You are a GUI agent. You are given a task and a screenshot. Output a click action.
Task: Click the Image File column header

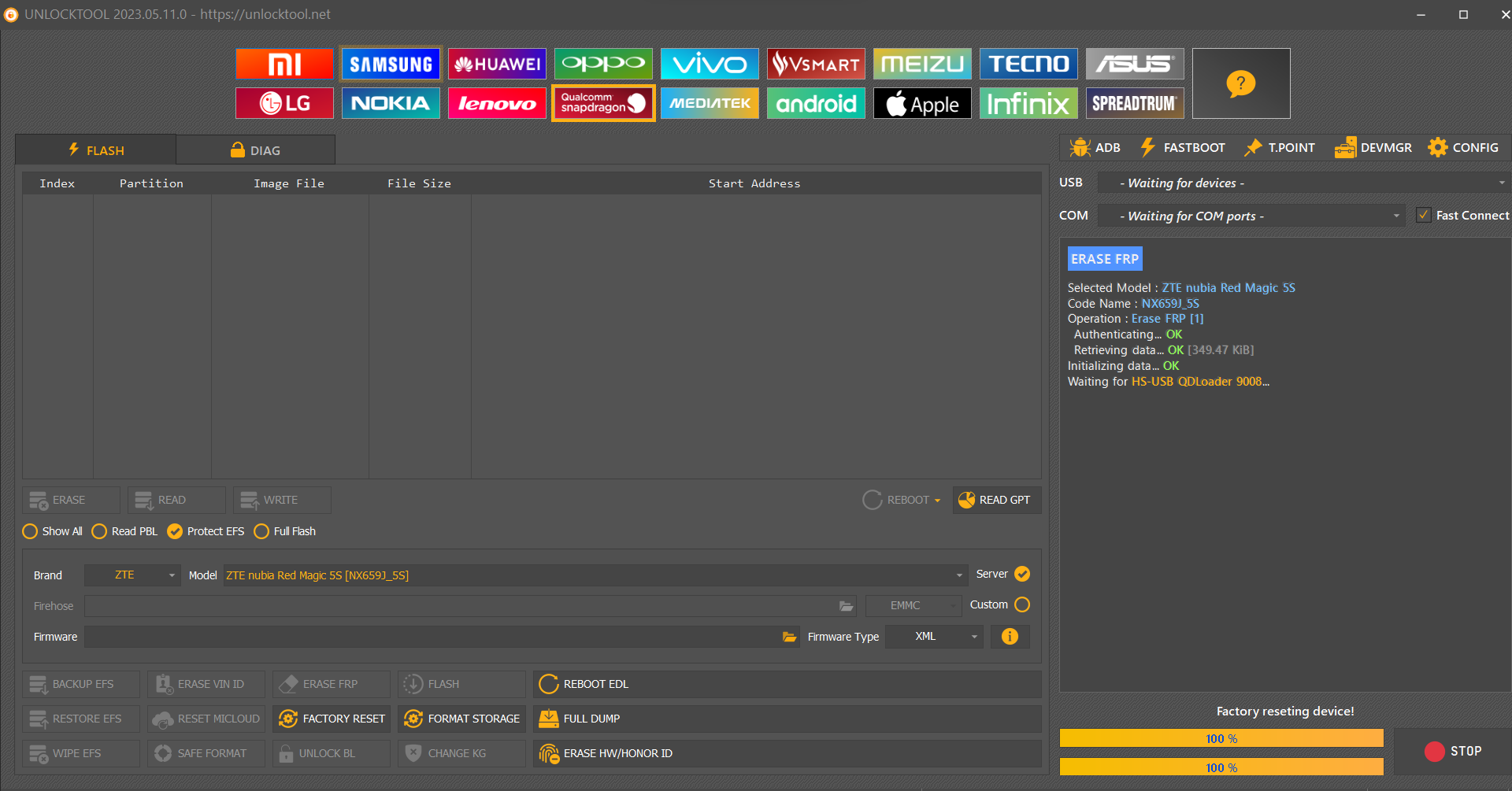coord(289,183)
